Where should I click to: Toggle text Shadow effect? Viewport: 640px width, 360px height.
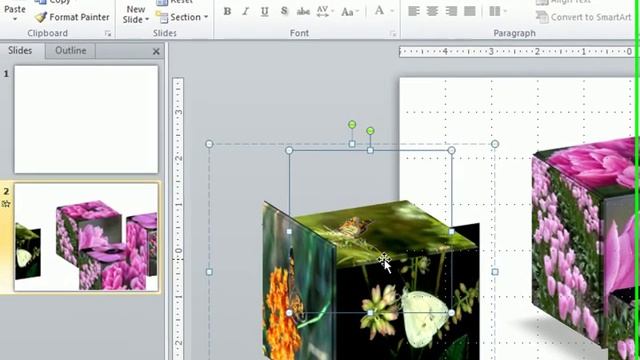[284, 11]
